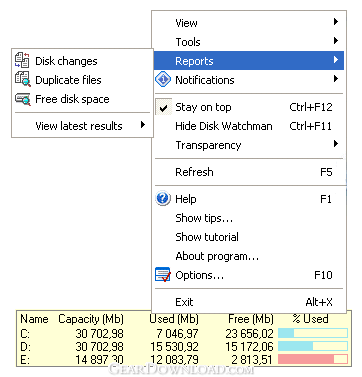Click the red E: drive usage bar
The width and height of the screenshot is (362, 377).
pos(313,359)
